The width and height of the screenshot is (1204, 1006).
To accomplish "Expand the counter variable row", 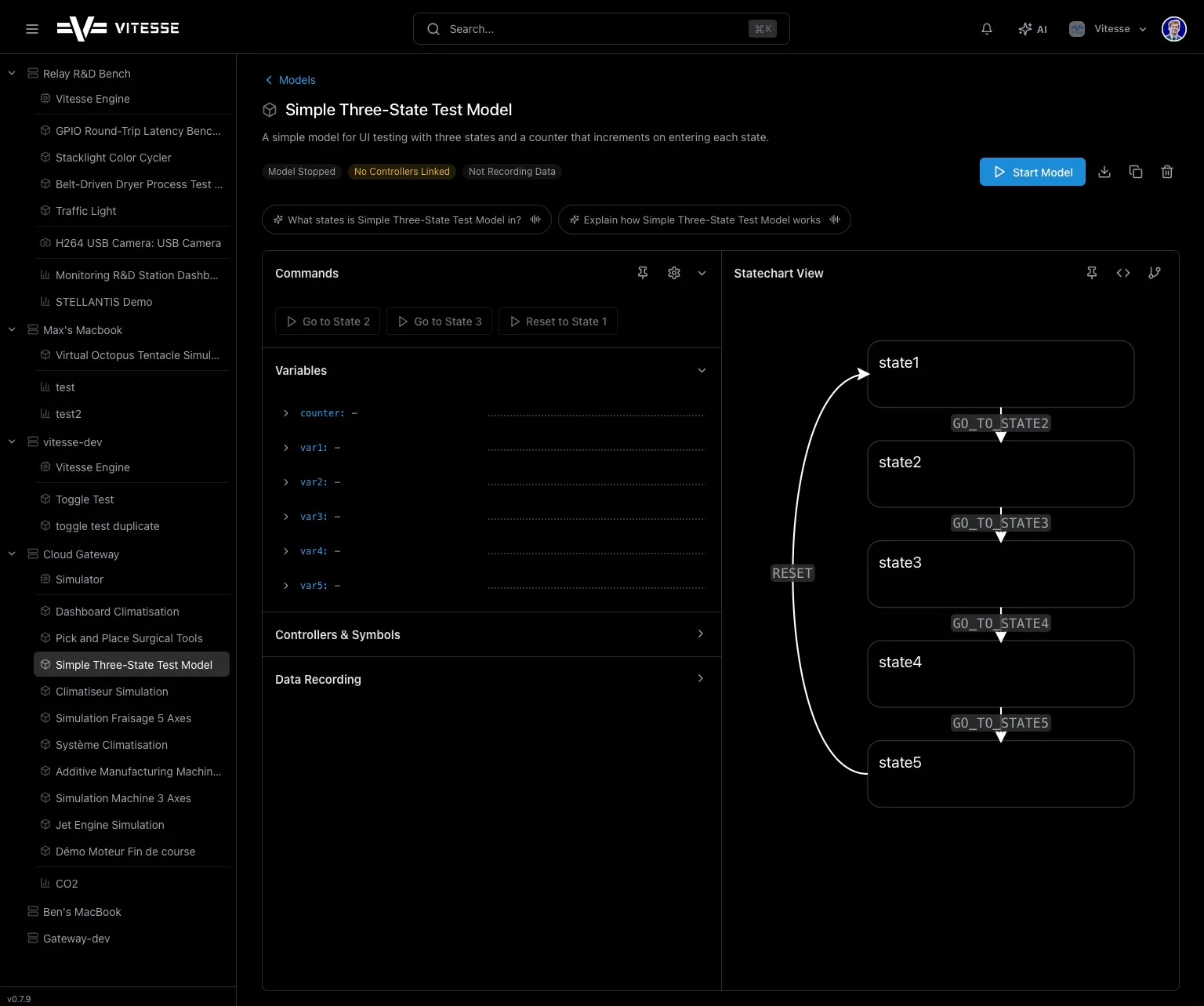I will click(286, 413).
